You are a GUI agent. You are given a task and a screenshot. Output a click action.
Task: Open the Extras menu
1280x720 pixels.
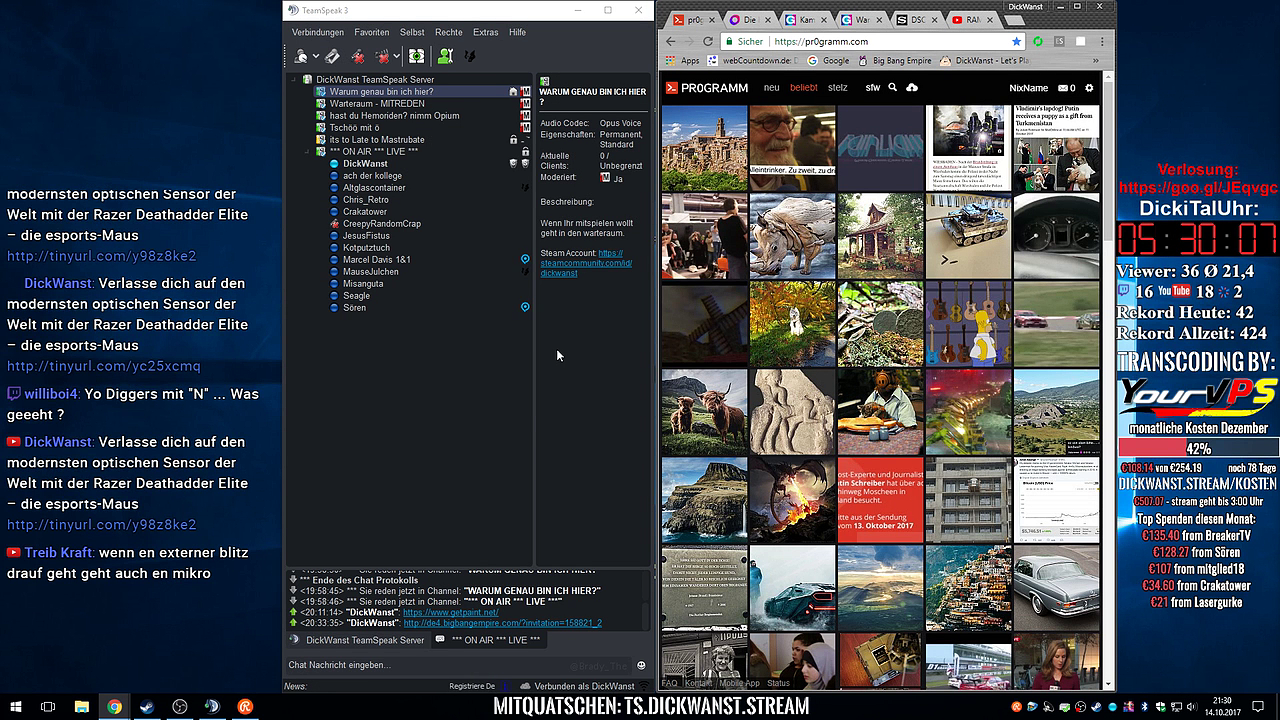[485, 32]
